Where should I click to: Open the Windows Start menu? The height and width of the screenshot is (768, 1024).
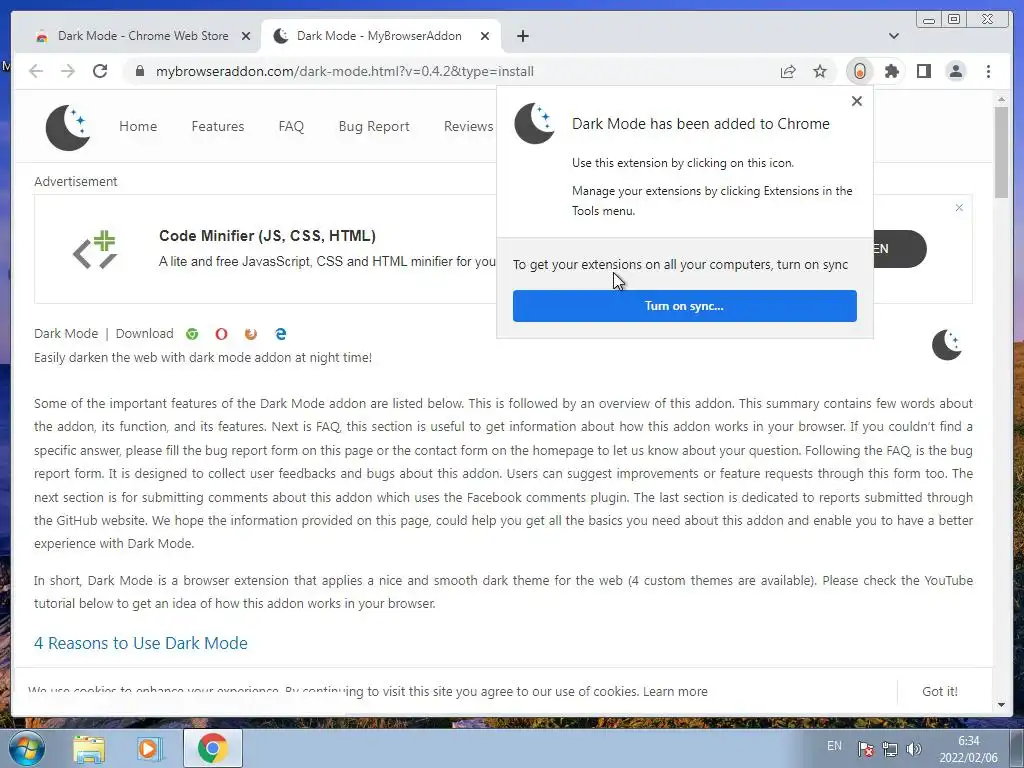point(26,748)
